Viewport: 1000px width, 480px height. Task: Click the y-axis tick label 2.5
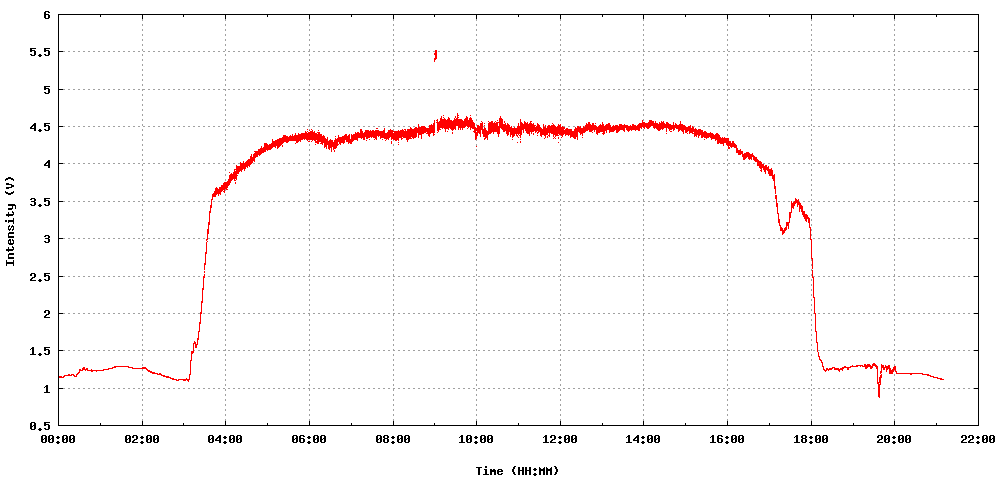click(x=41, y=277)
